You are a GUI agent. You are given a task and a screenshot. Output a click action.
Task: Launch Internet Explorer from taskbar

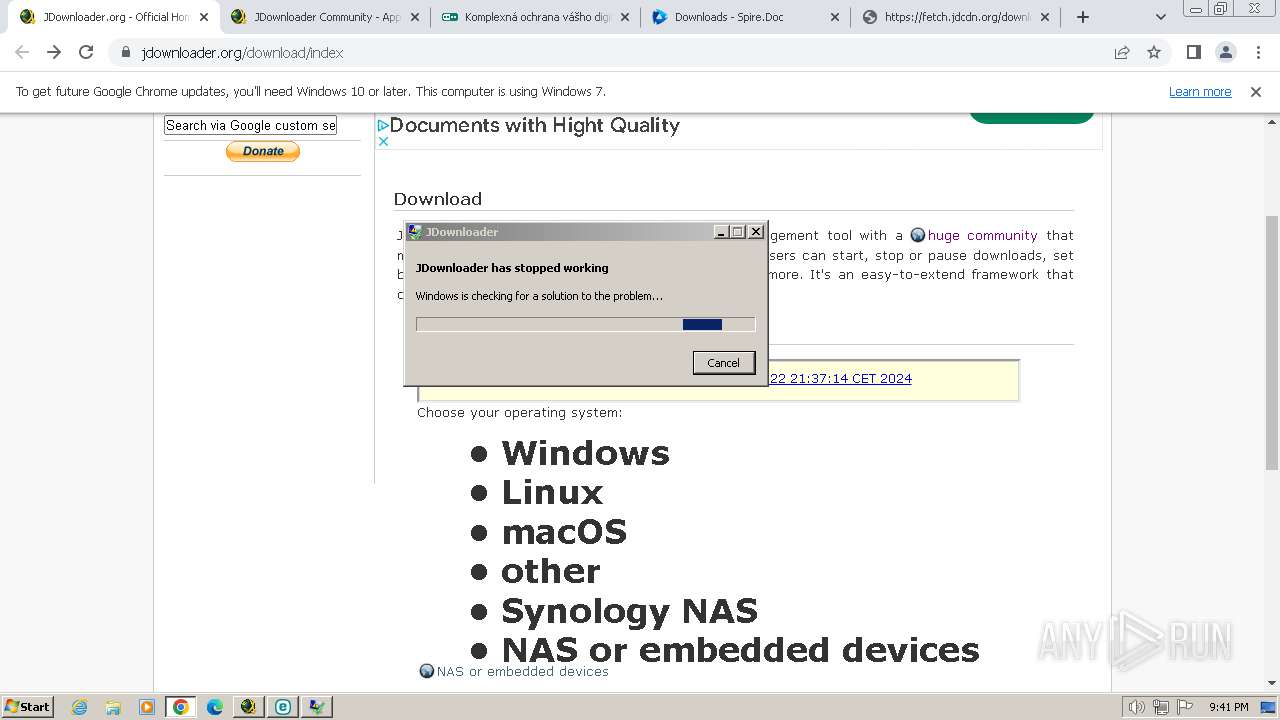tap(79, 707)
